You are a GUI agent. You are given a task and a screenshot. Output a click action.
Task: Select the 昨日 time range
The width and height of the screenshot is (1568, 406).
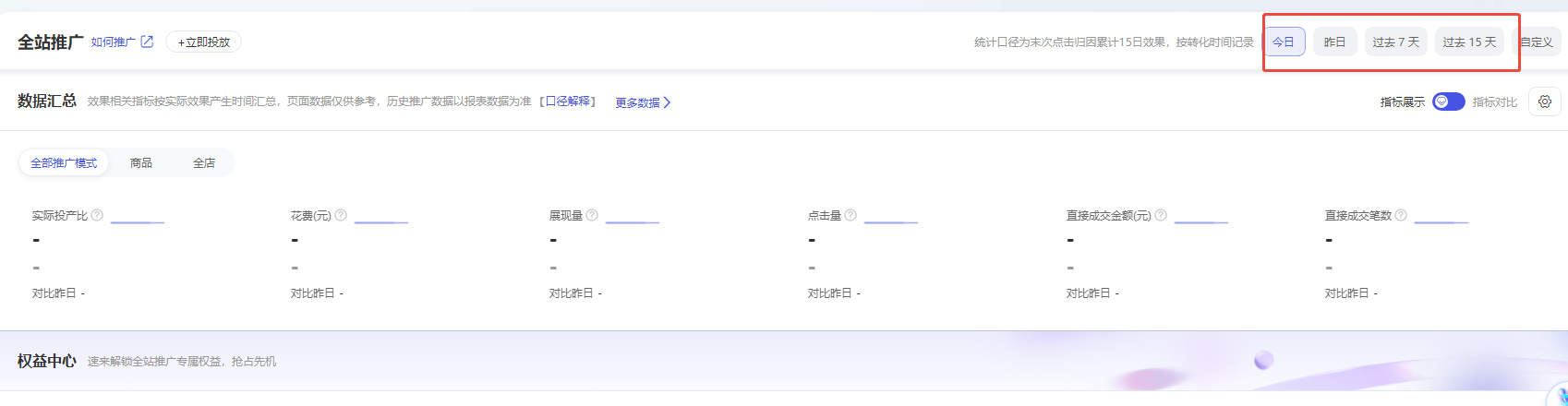[1334, 42]
